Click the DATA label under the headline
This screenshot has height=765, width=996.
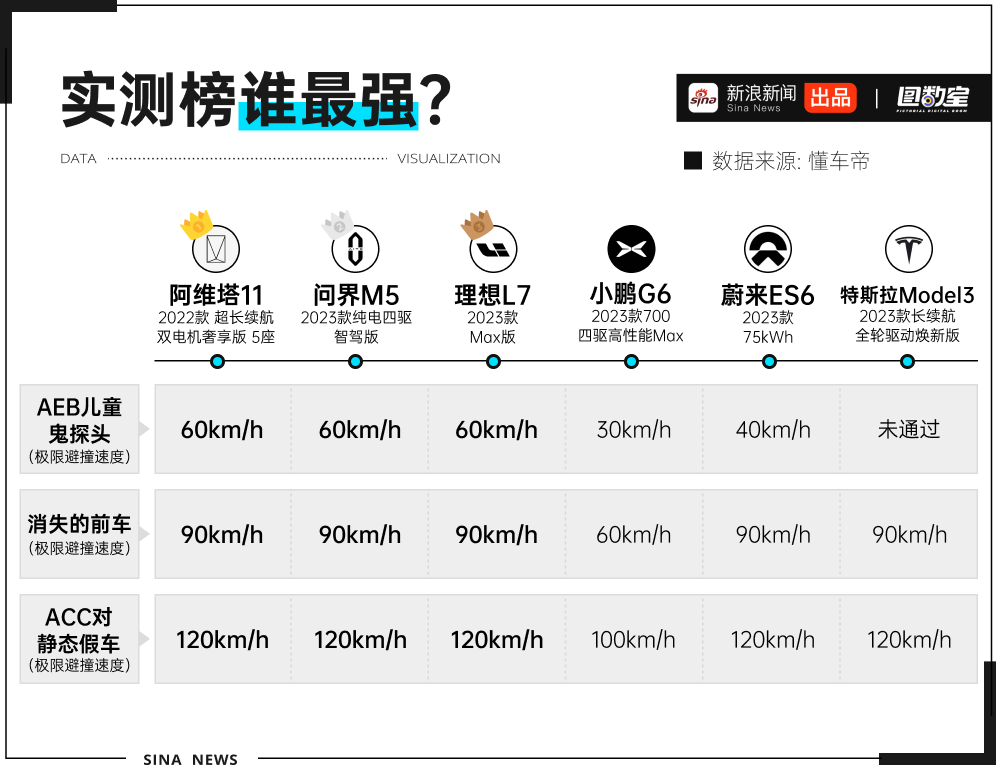(x=78, y=159)
